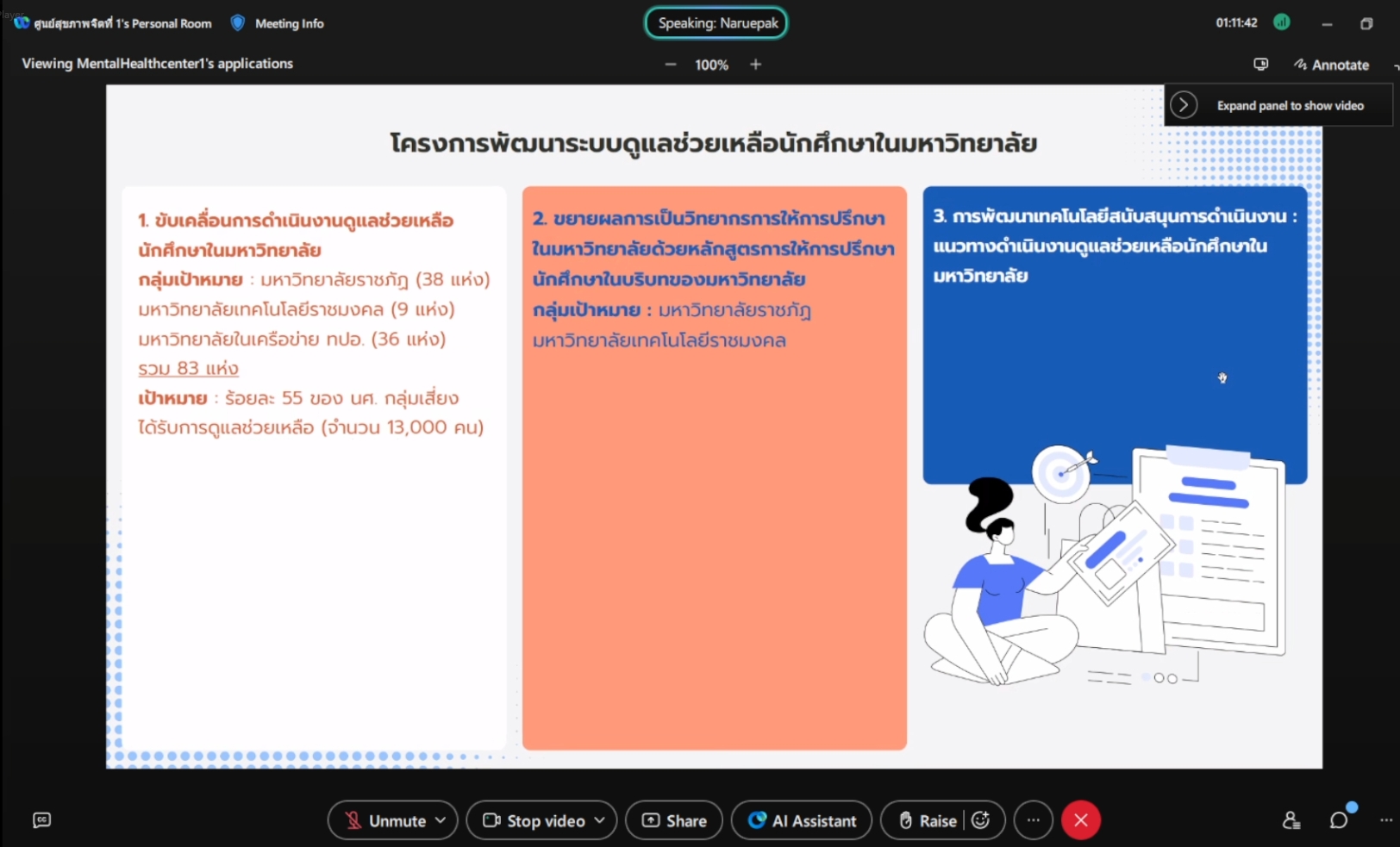Open the closed captions icon
The image size is (1400, 847).
point(41,820)
